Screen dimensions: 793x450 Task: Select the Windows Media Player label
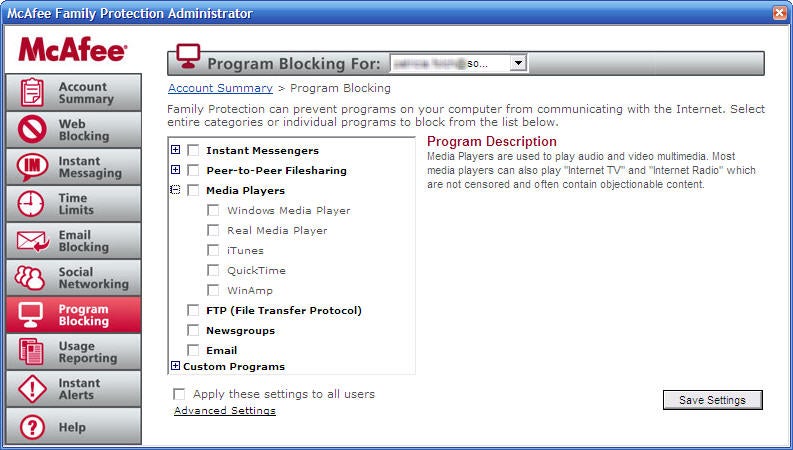click(x=289, y=210)
